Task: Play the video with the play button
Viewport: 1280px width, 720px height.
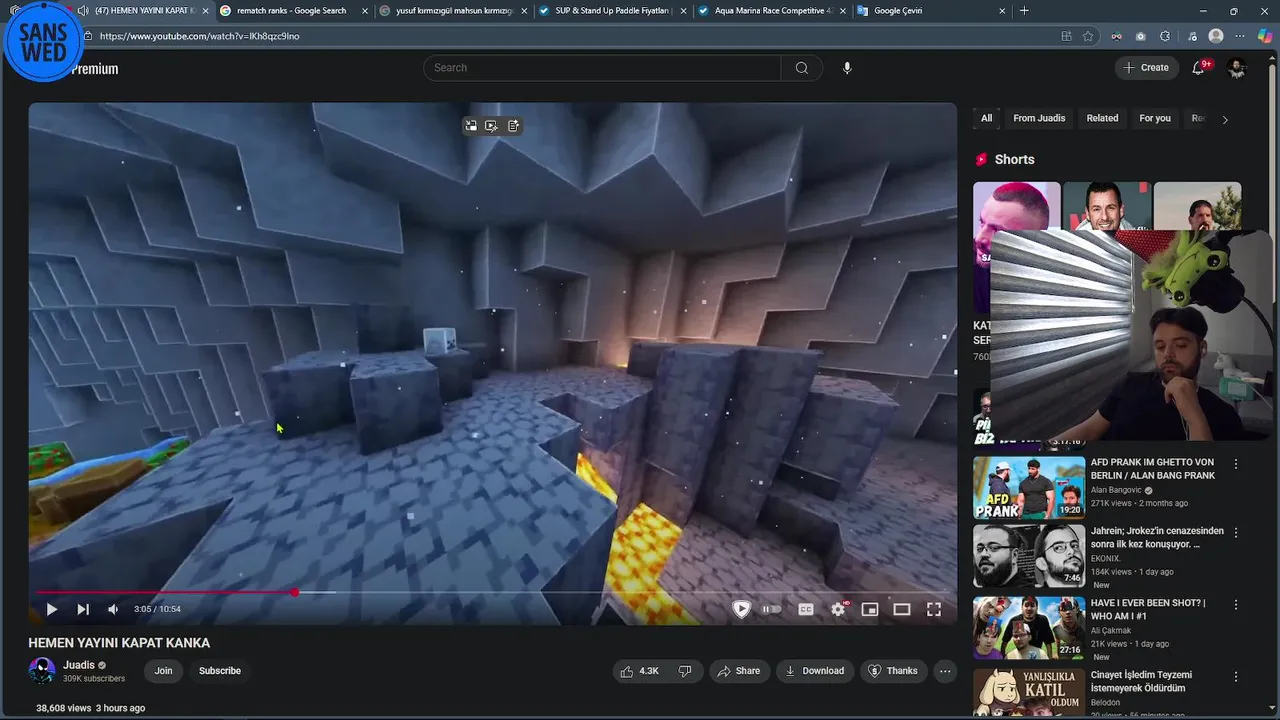Action: click(x=51, y=609)
